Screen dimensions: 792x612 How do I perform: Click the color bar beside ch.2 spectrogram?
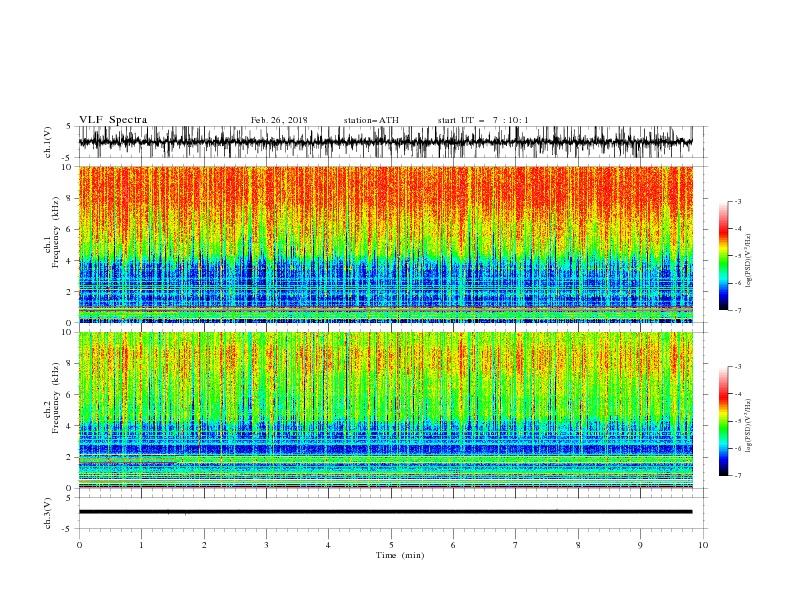724,421
